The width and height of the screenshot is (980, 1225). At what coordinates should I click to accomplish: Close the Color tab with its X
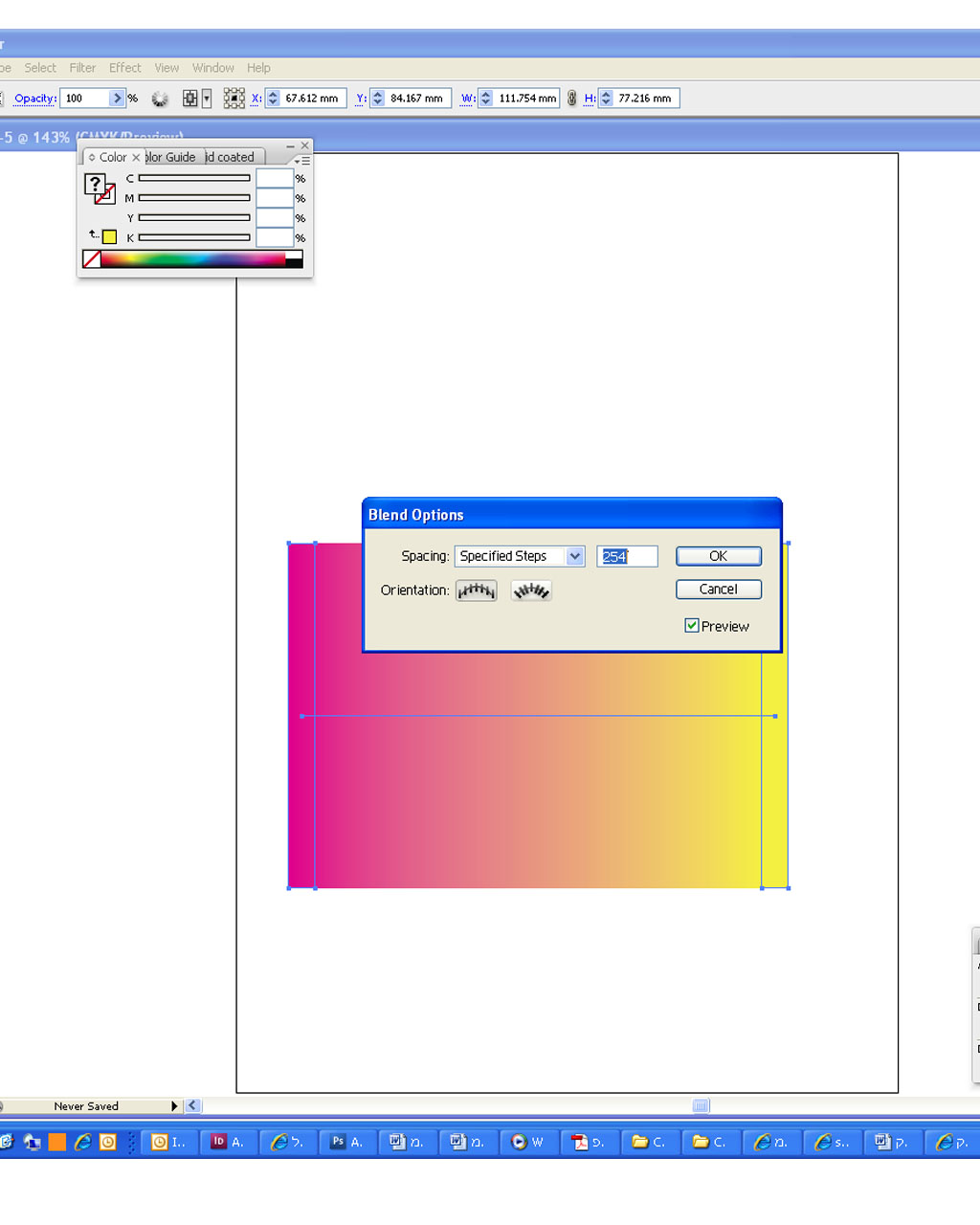click(136, 157)
